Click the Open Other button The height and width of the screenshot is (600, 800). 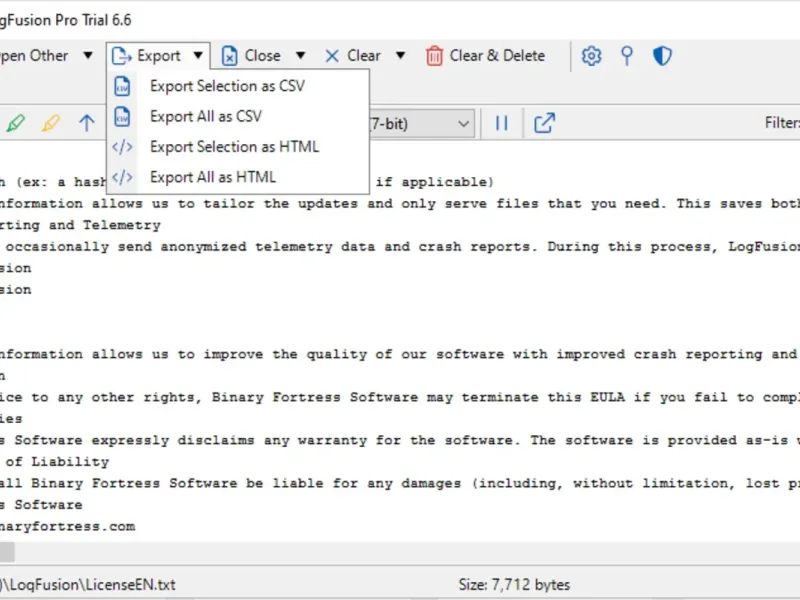point(34,56)
